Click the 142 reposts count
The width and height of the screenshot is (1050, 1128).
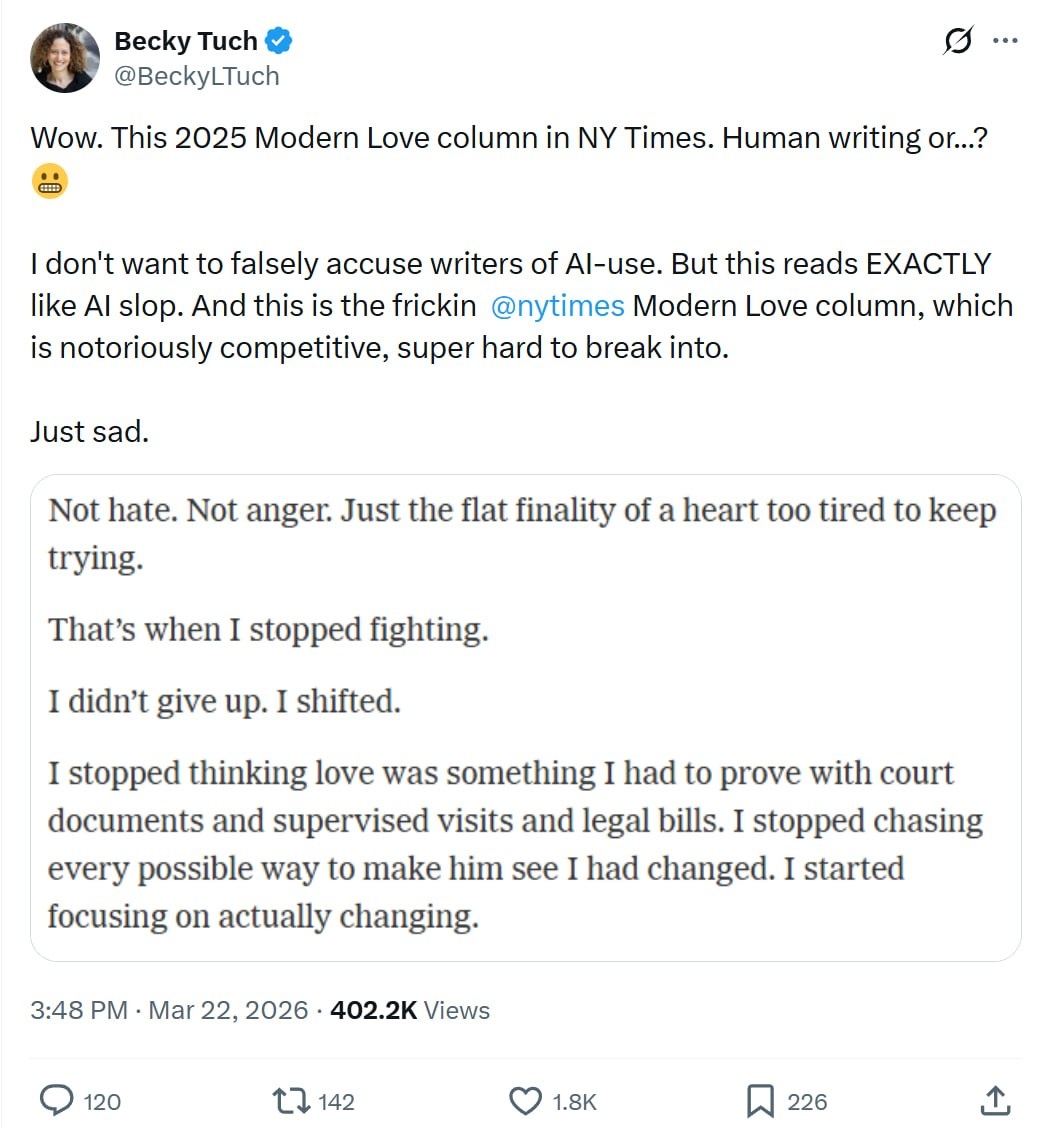coord(336,1102)
